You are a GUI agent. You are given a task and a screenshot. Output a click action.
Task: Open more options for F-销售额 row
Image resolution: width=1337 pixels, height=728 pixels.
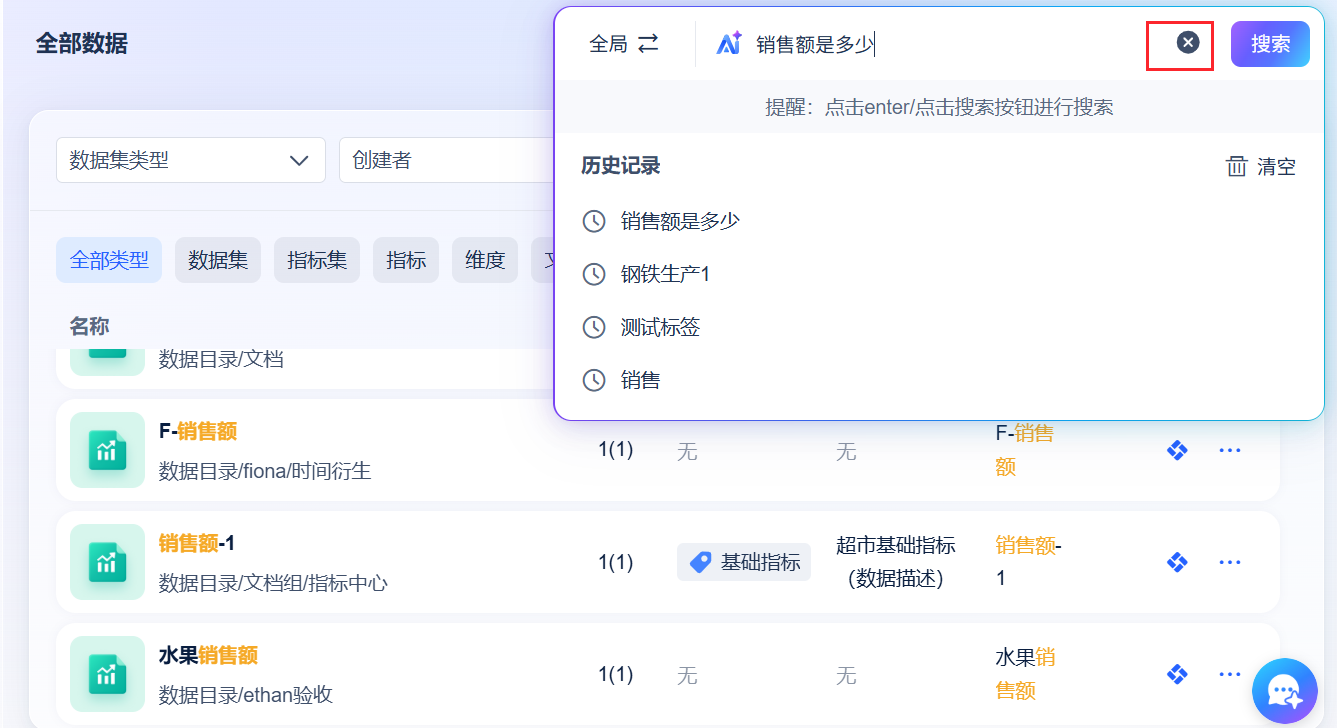1229,450
